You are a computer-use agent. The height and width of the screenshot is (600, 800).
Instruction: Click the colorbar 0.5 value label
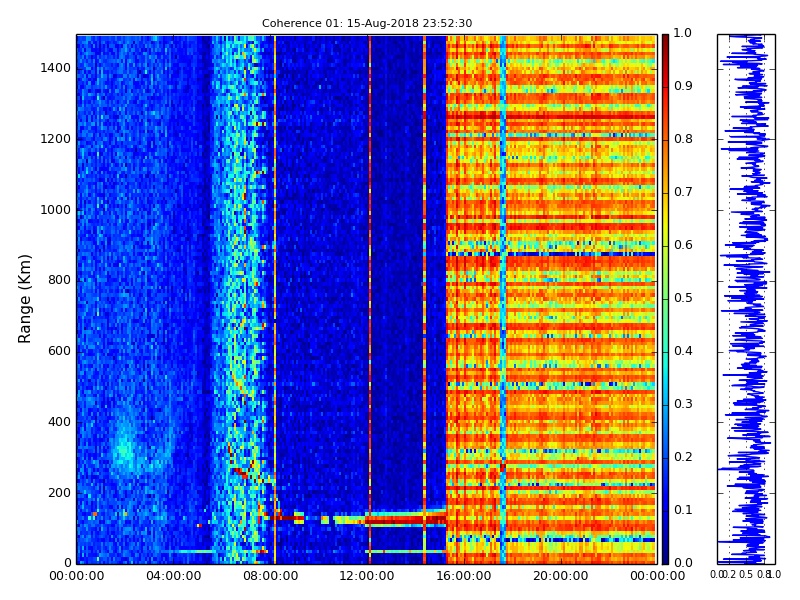683,298
